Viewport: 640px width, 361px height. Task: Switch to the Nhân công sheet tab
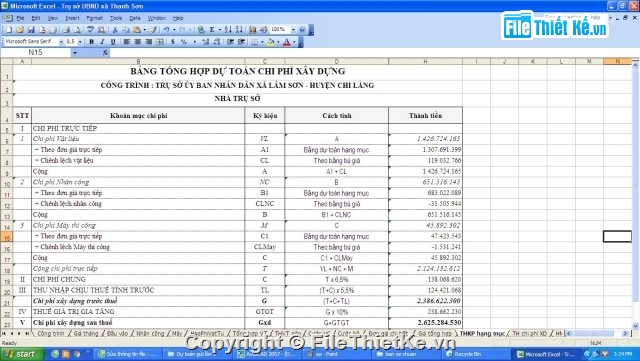[x=150, y=334]
